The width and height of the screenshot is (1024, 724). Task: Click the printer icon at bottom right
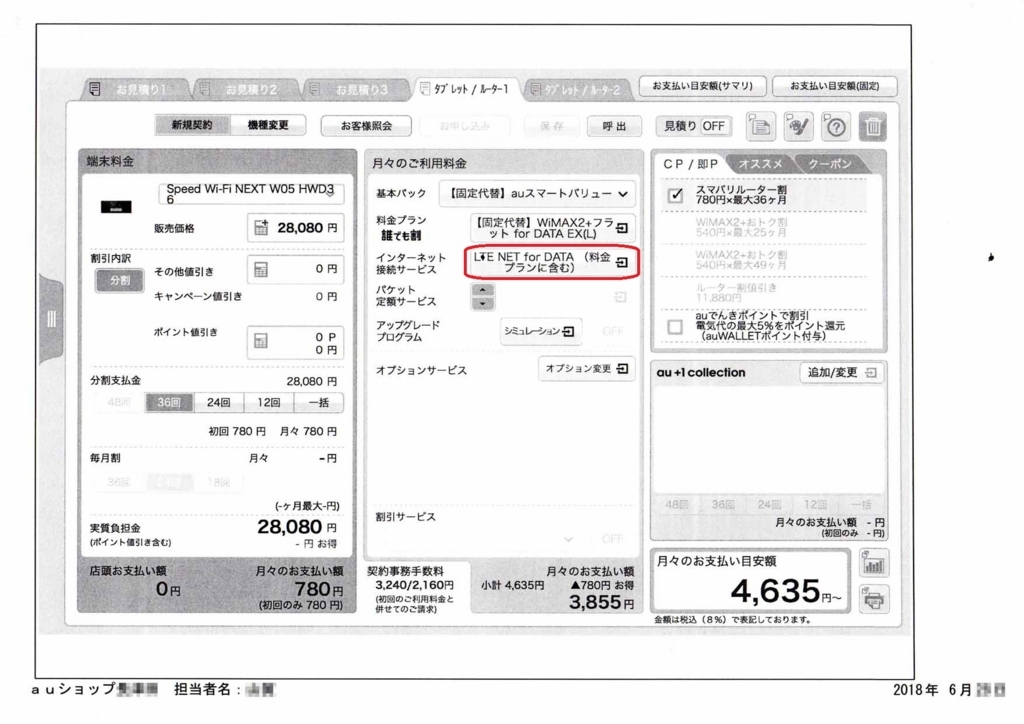coord(874,599)
